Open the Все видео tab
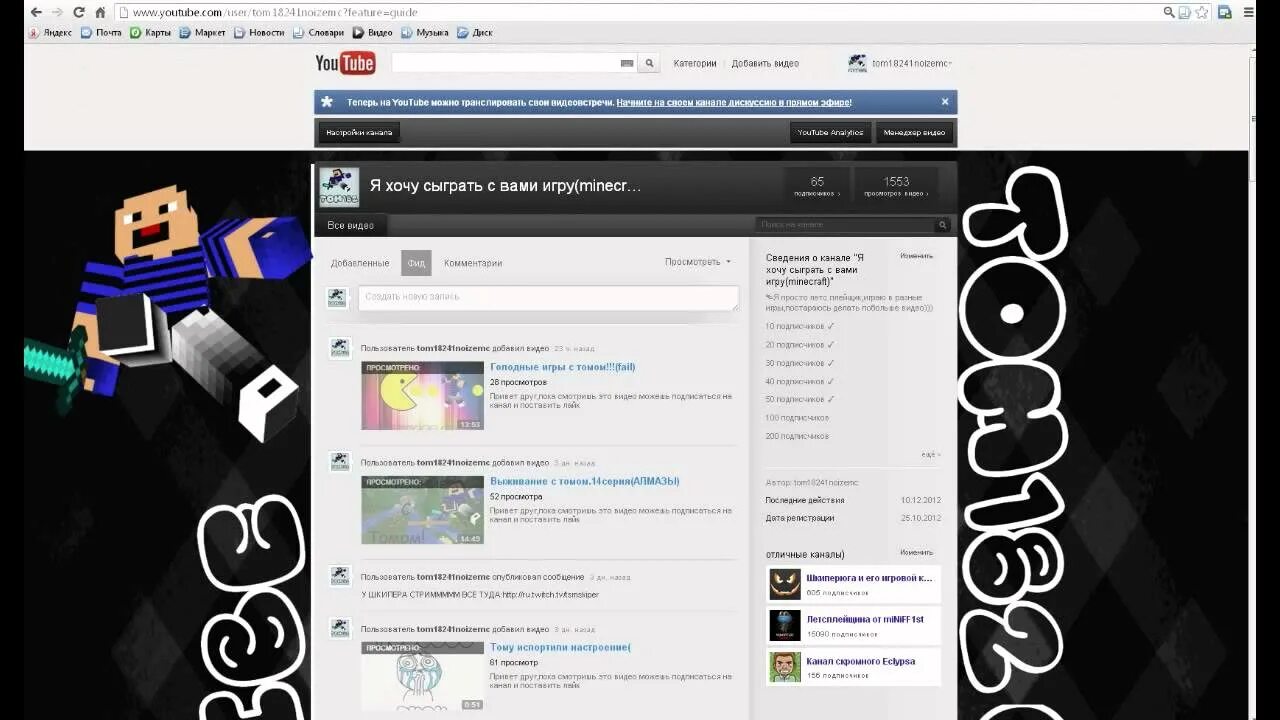This screenshot has height=720, width=1280. [x=350, y=226]
